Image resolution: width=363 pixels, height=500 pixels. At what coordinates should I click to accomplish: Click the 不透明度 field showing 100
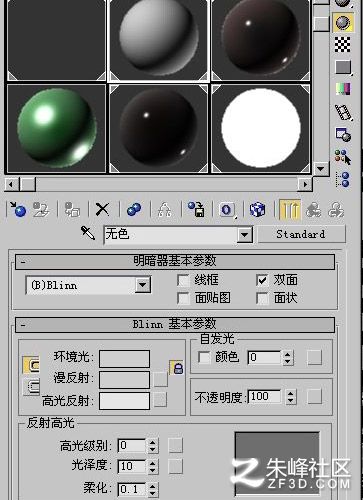(x=265, y=397)
